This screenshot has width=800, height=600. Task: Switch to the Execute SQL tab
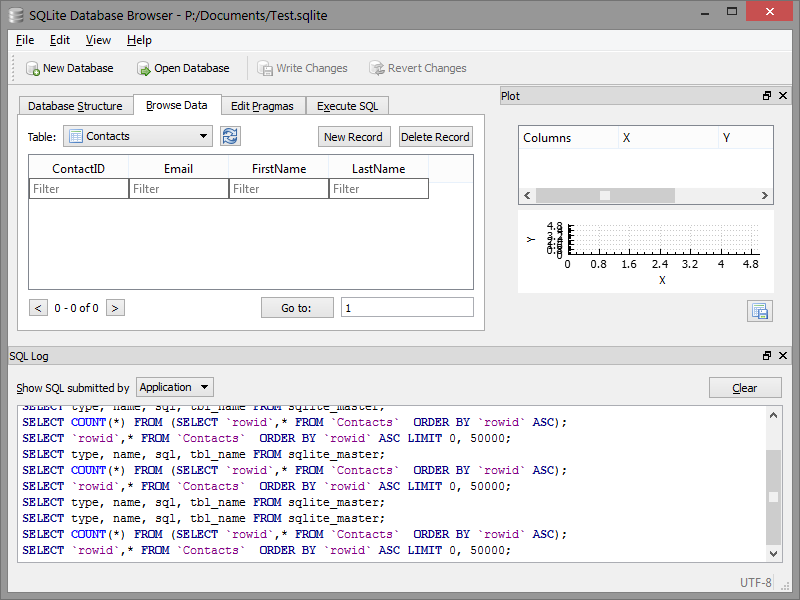[347, 104]
